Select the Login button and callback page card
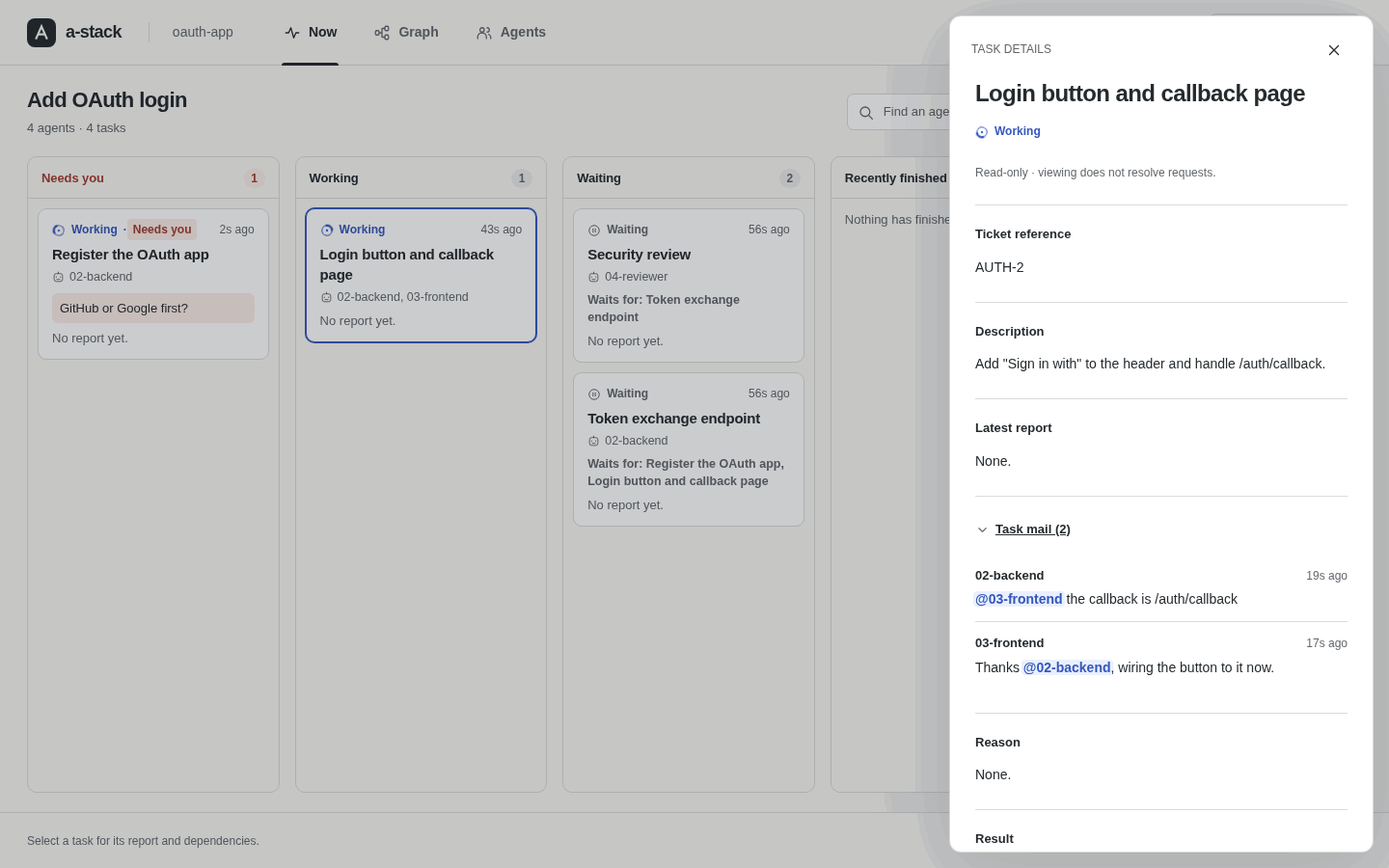 pos(421,275)
